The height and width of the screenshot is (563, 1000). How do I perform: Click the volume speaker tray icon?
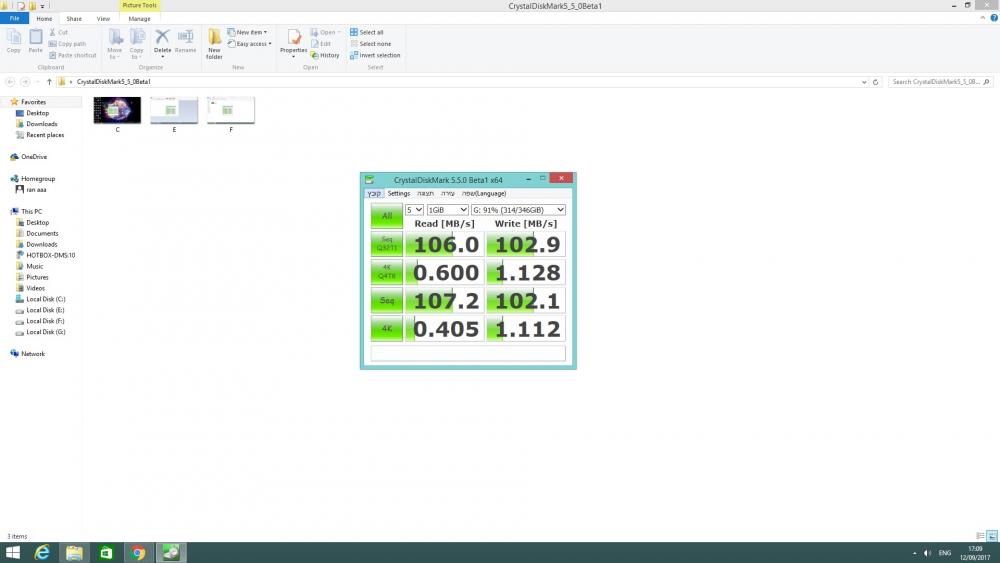click(928, 553)
